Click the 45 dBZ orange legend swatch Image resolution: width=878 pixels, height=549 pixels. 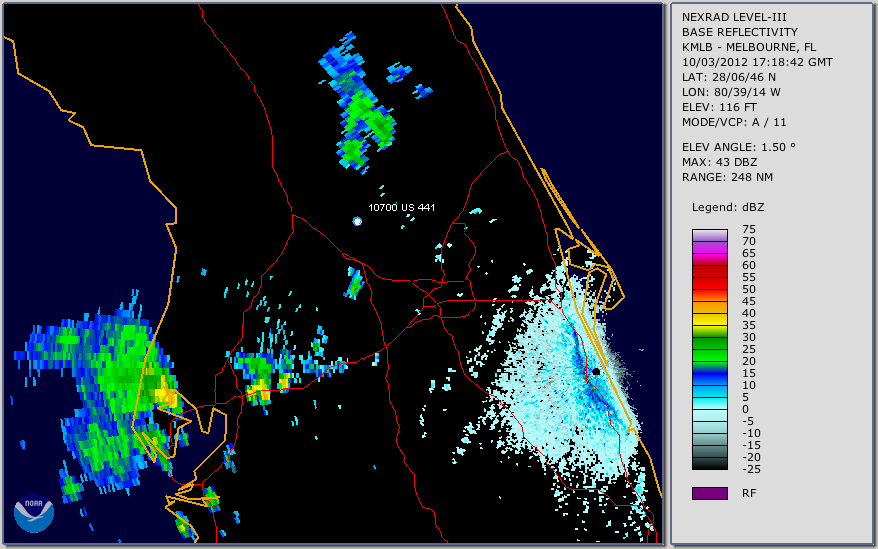pos(709,307)
